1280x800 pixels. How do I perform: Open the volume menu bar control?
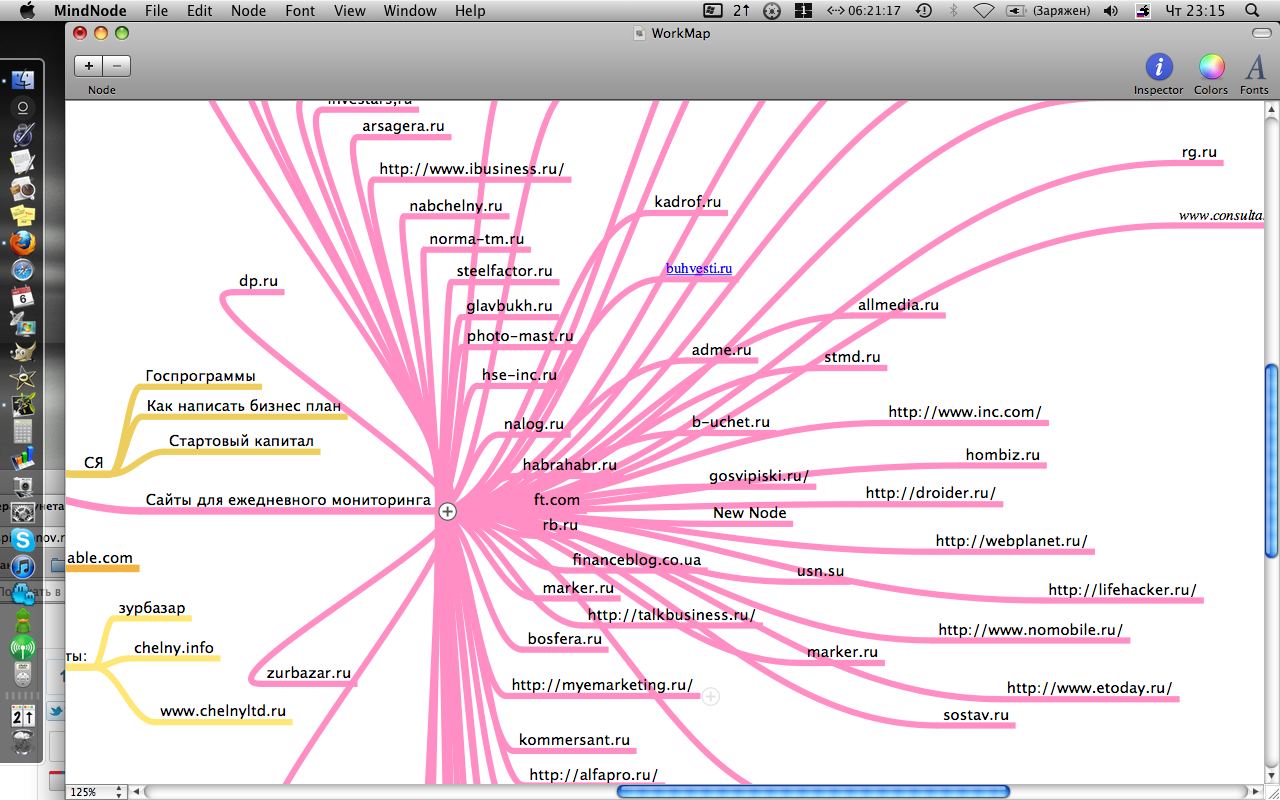(x=1110, y=11)
